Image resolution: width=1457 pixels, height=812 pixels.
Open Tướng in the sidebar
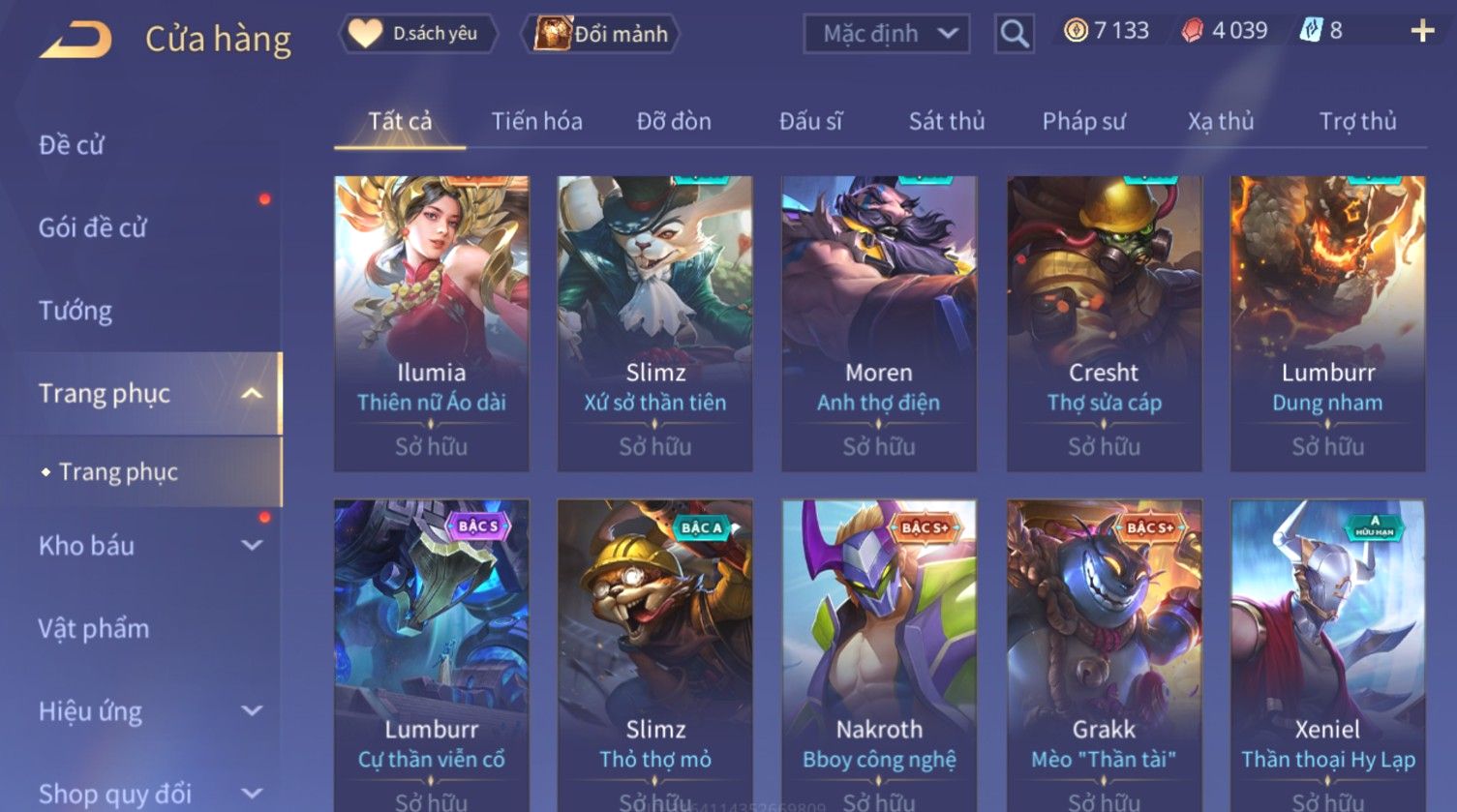pos(76,311)
